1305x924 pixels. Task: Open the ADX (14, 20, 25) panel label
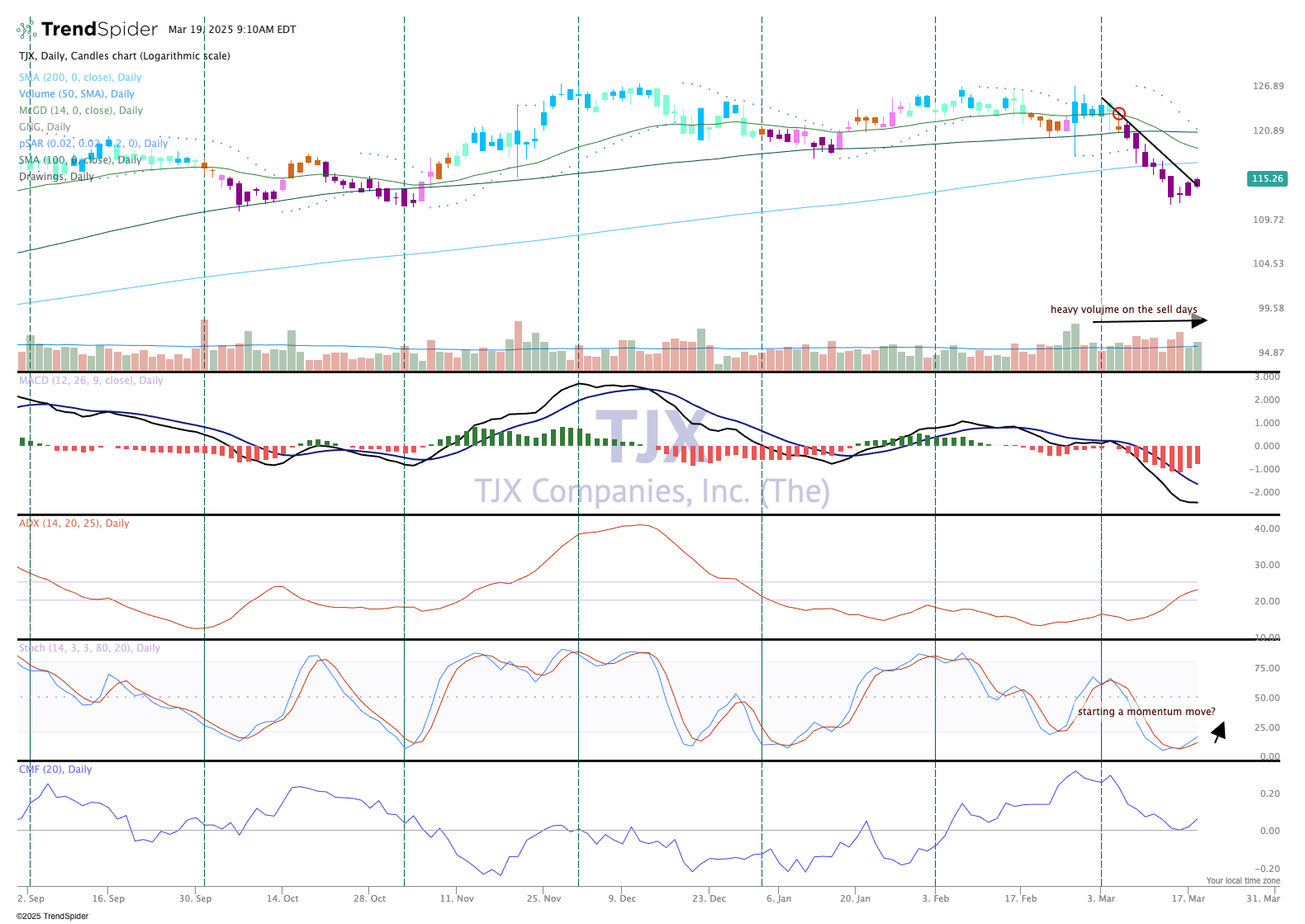pos(74,524)
